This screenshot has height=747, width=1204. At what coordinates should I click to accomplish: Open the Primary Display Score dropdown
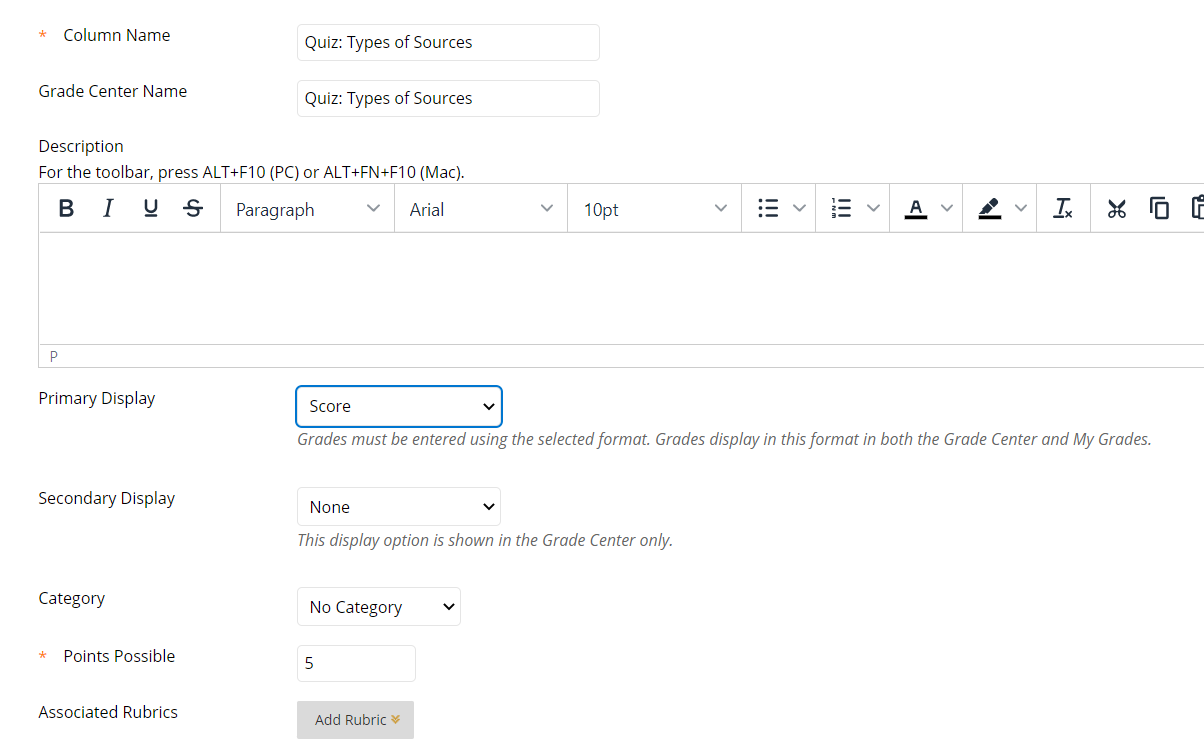(x=399, y=406)
